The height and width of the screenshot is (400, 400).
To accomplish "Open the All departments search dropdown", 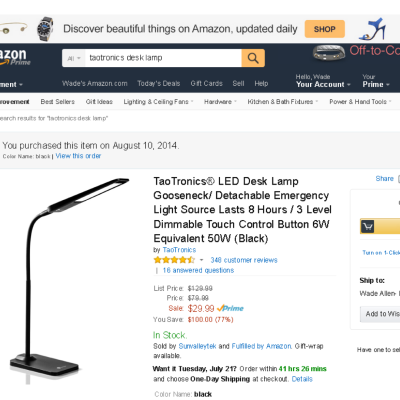I will click(x=74, y=58).
